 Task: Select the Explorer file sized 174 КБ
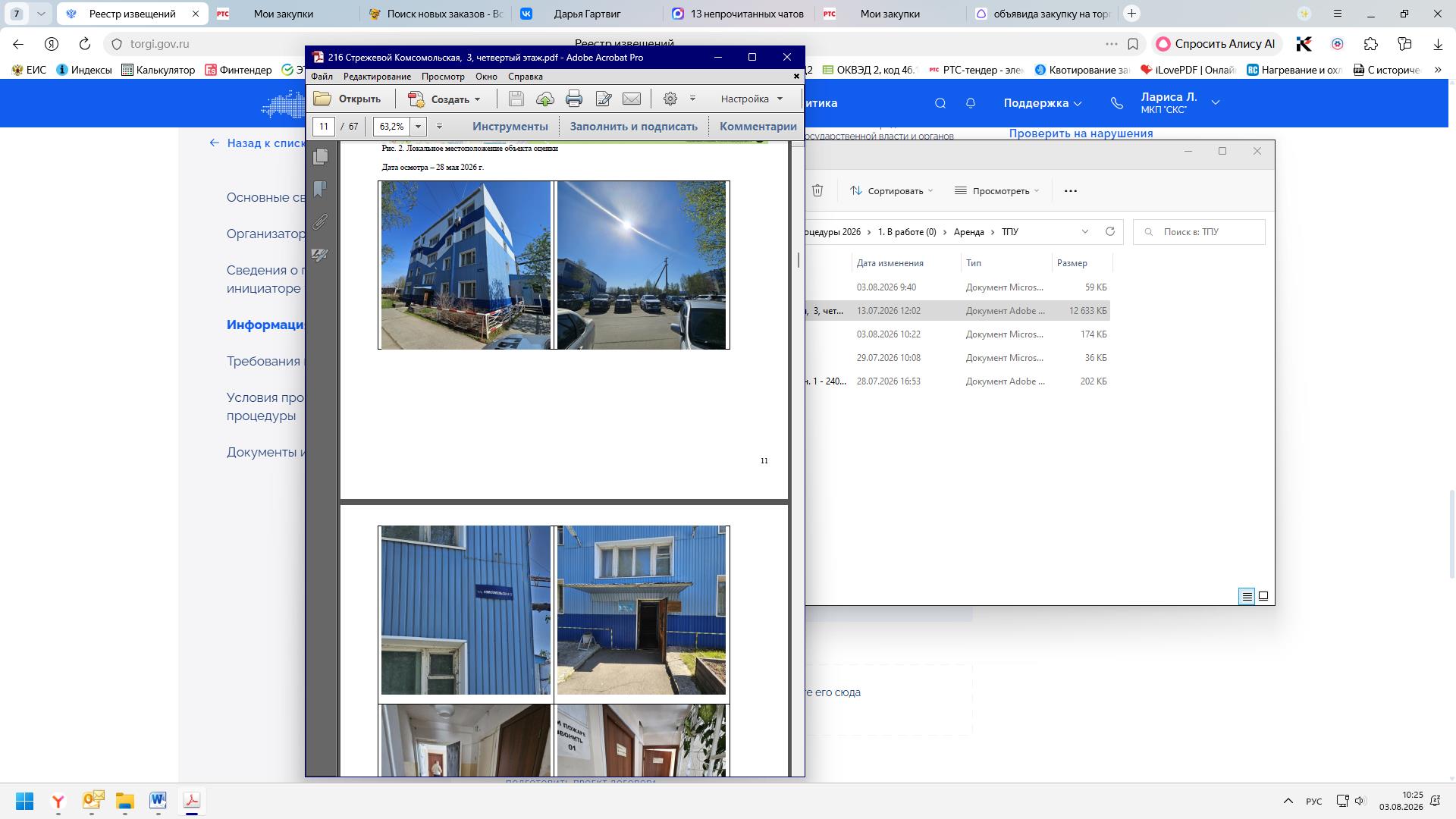tap(958, 334)
